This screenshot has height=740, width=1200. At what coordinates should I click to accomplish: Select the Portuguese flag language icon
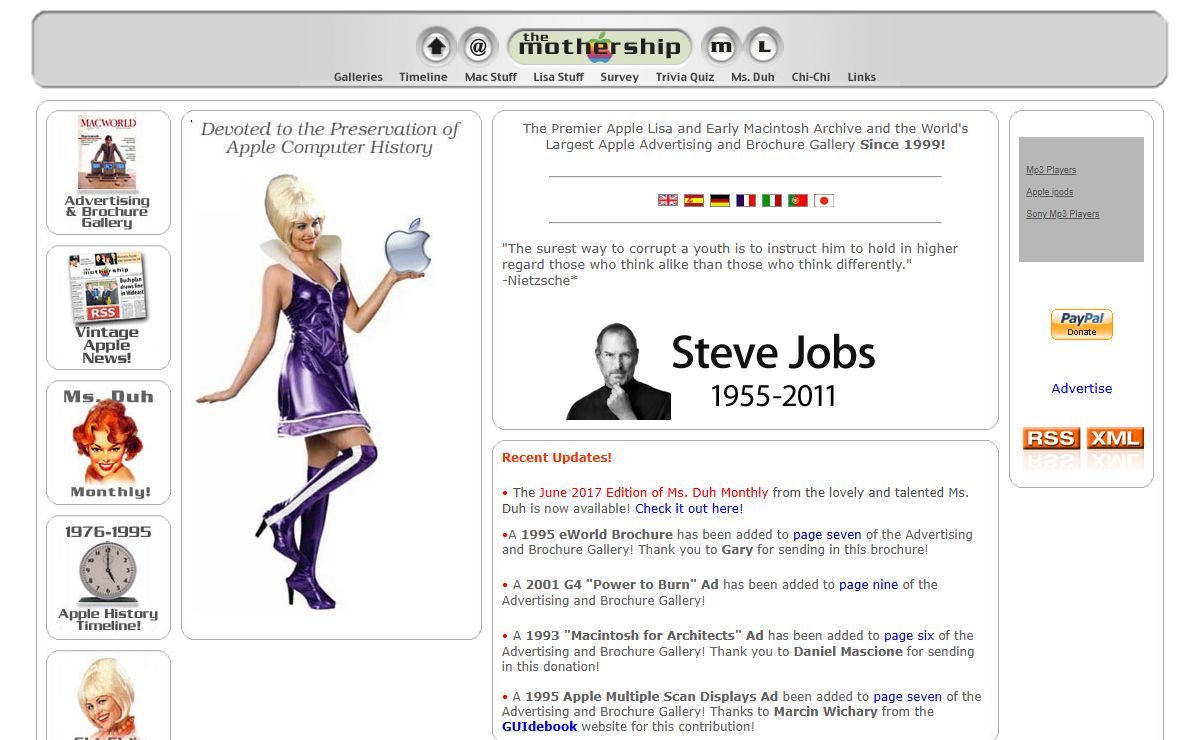tap(798, 200)
